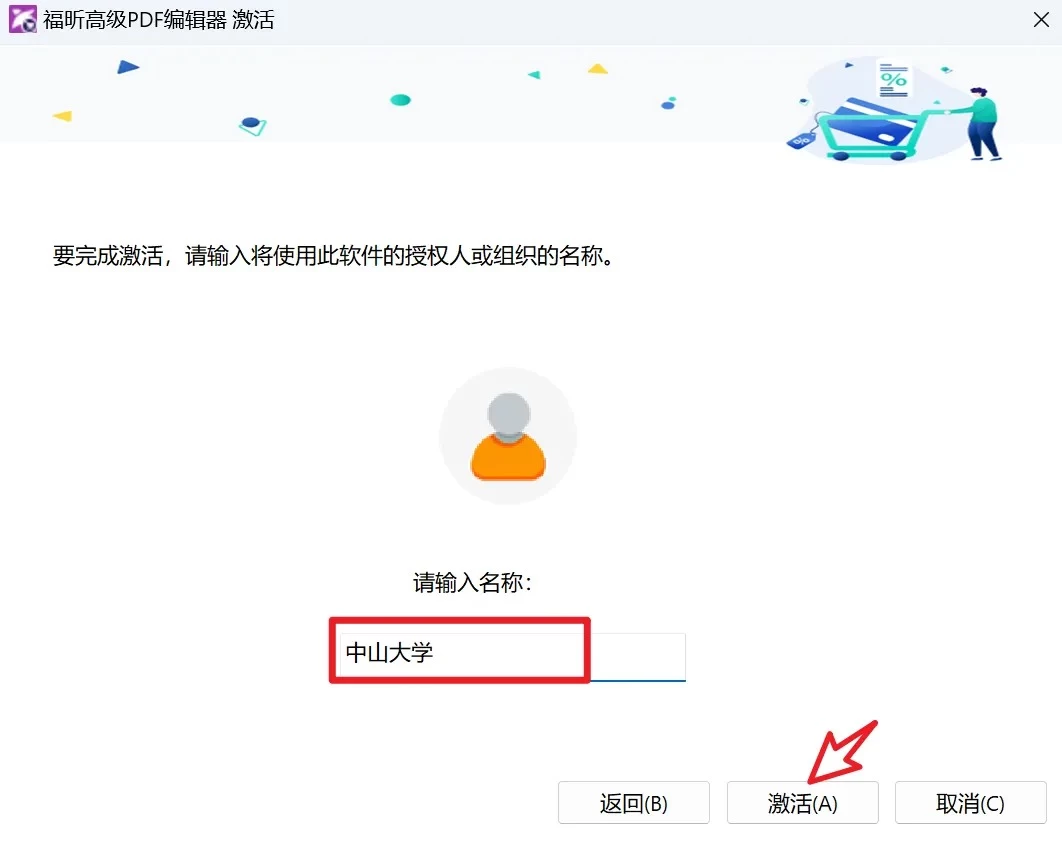Click the orange user avatar icon
This screenshot has width=1062, height=843.
(x=508, y=436)
